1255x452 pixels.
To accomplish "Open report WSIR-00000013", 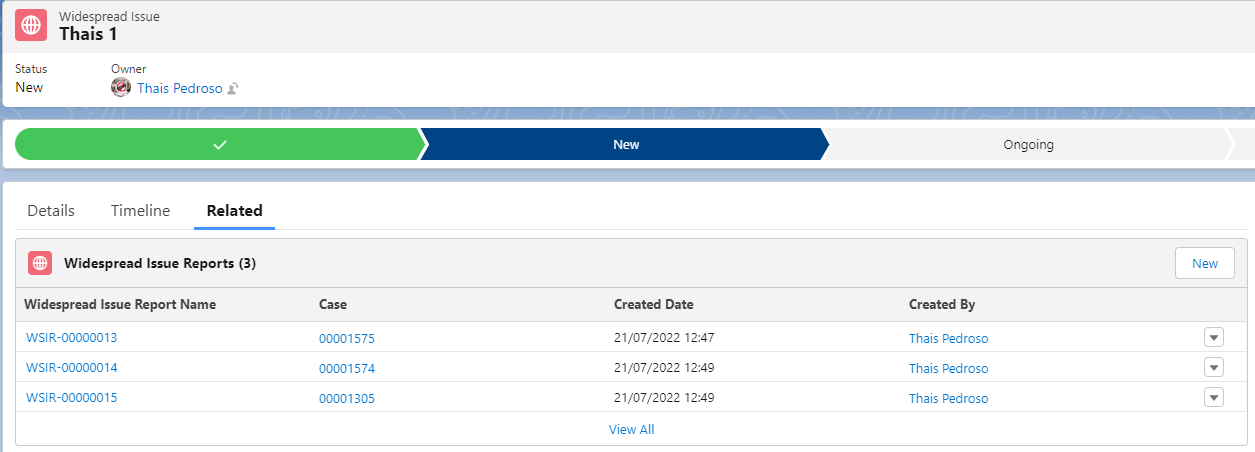I will tap(72, 337).
